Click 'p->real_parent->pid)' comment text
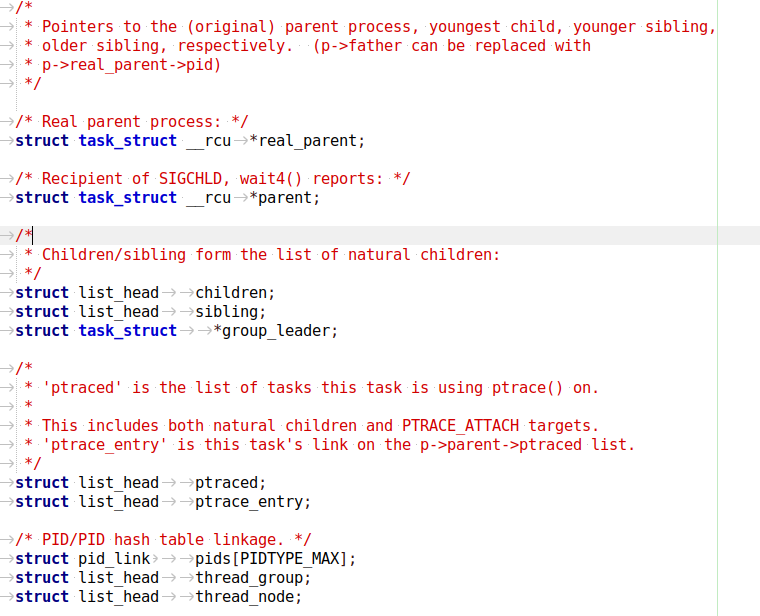This screenshot has width=760, height=616. pyautogui.click(x=131, y=65)
